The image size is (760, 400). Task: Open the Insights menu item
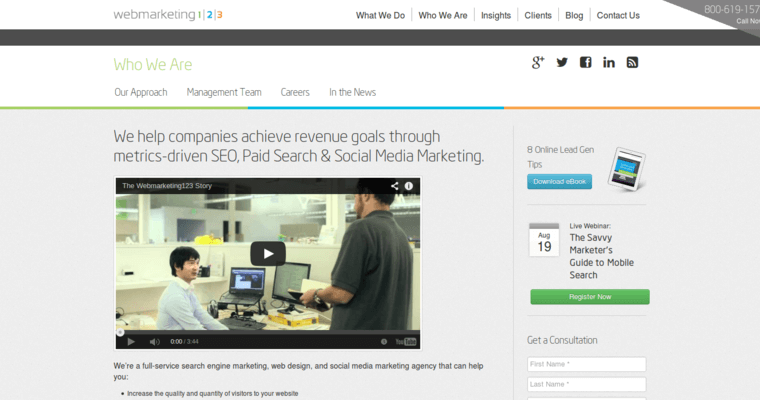pos(495,15)
